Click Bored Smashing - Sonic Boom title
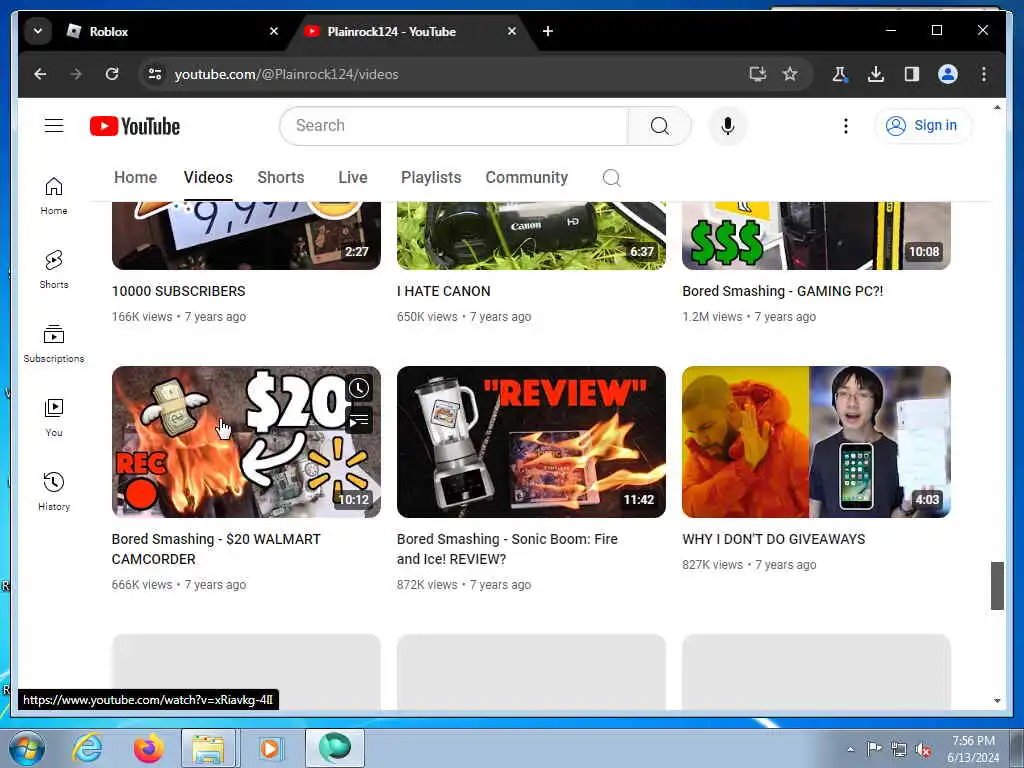The height and width of the screenshot is (768, 1024). [x=507, y=549]
